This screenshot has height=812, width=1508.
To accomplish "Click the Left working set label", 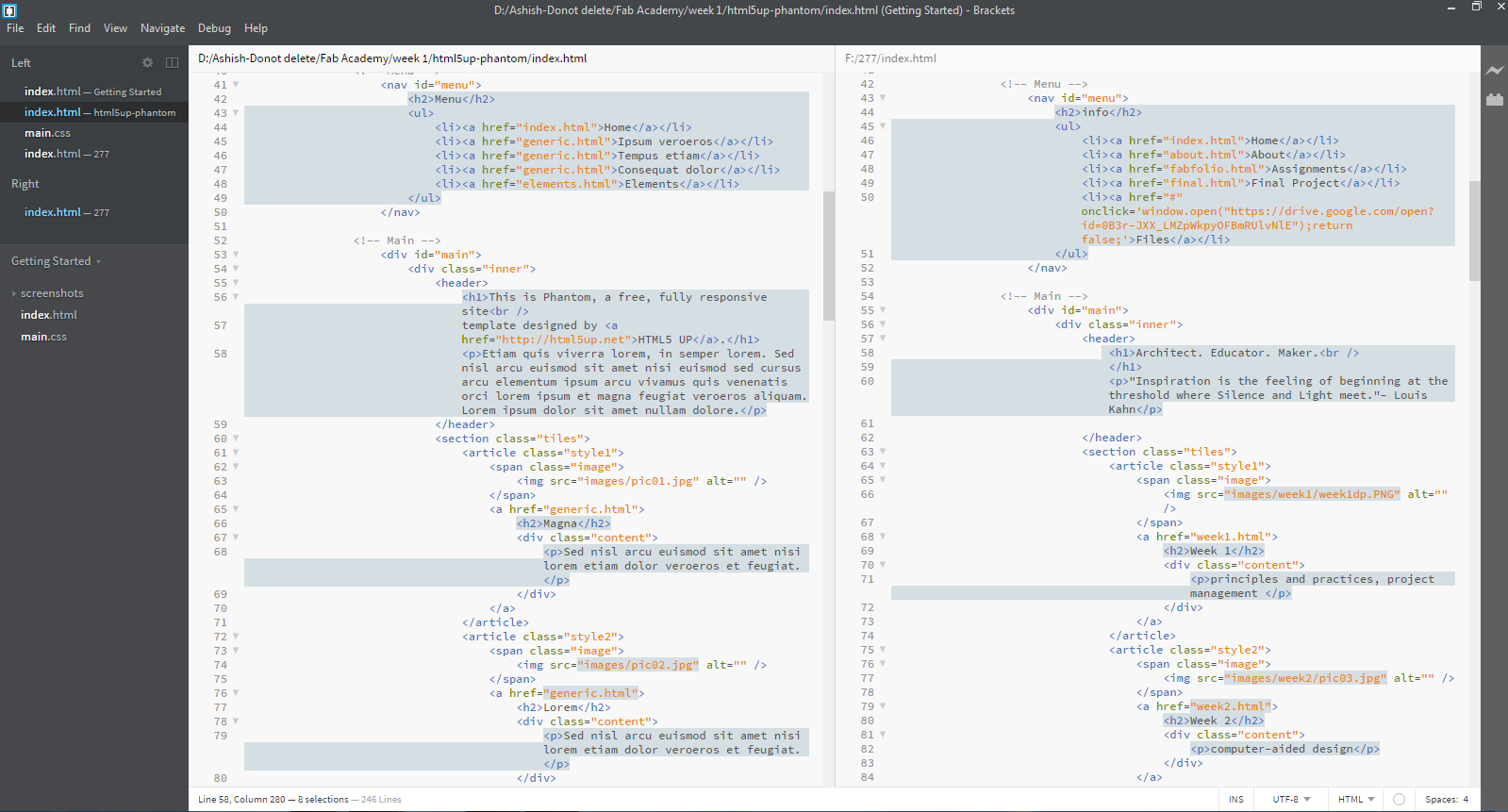I will point(21,63).
